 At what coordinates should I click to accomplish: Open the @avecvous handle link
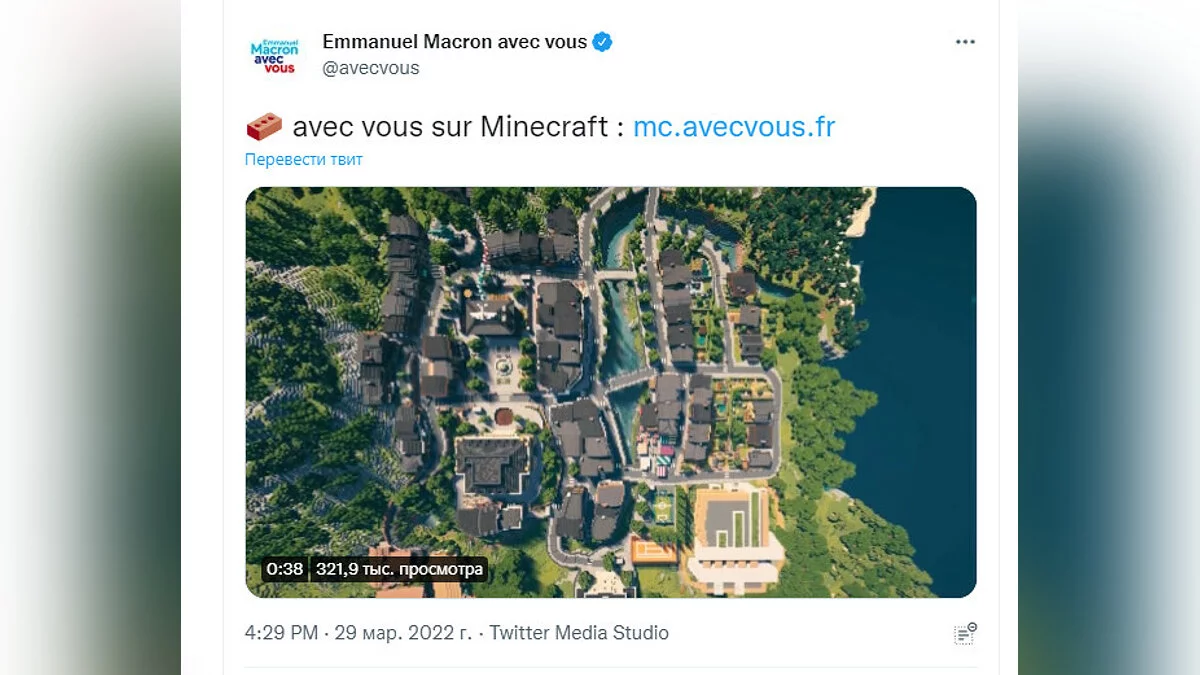371,68
